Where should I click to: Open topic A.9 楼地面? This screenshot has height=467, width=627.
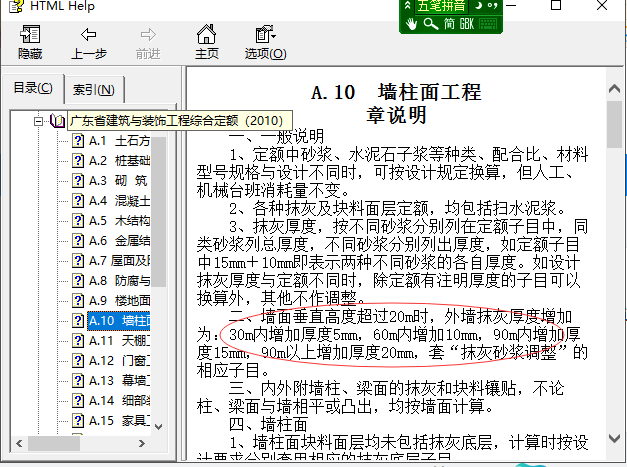click(x=119, y=301)
